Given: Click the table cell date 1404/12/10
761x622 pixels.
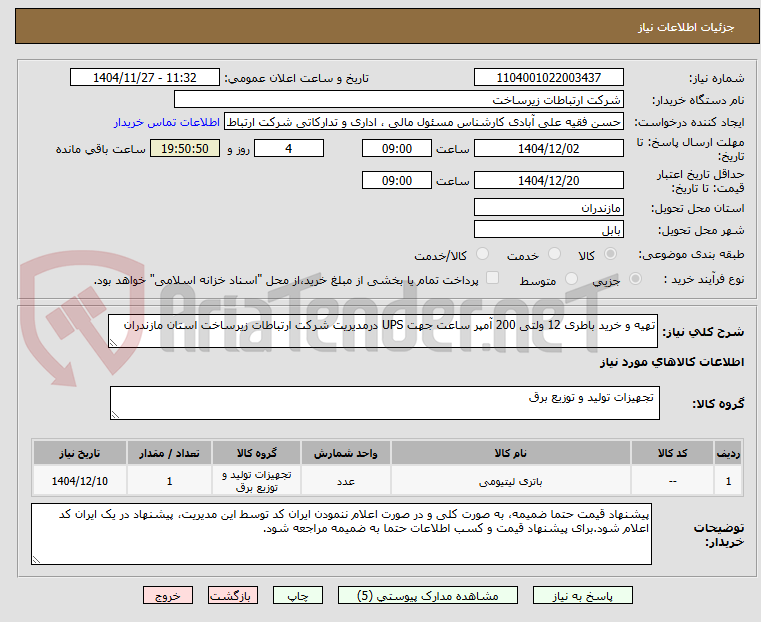Looking at the screenshot, I should point(80,481).
